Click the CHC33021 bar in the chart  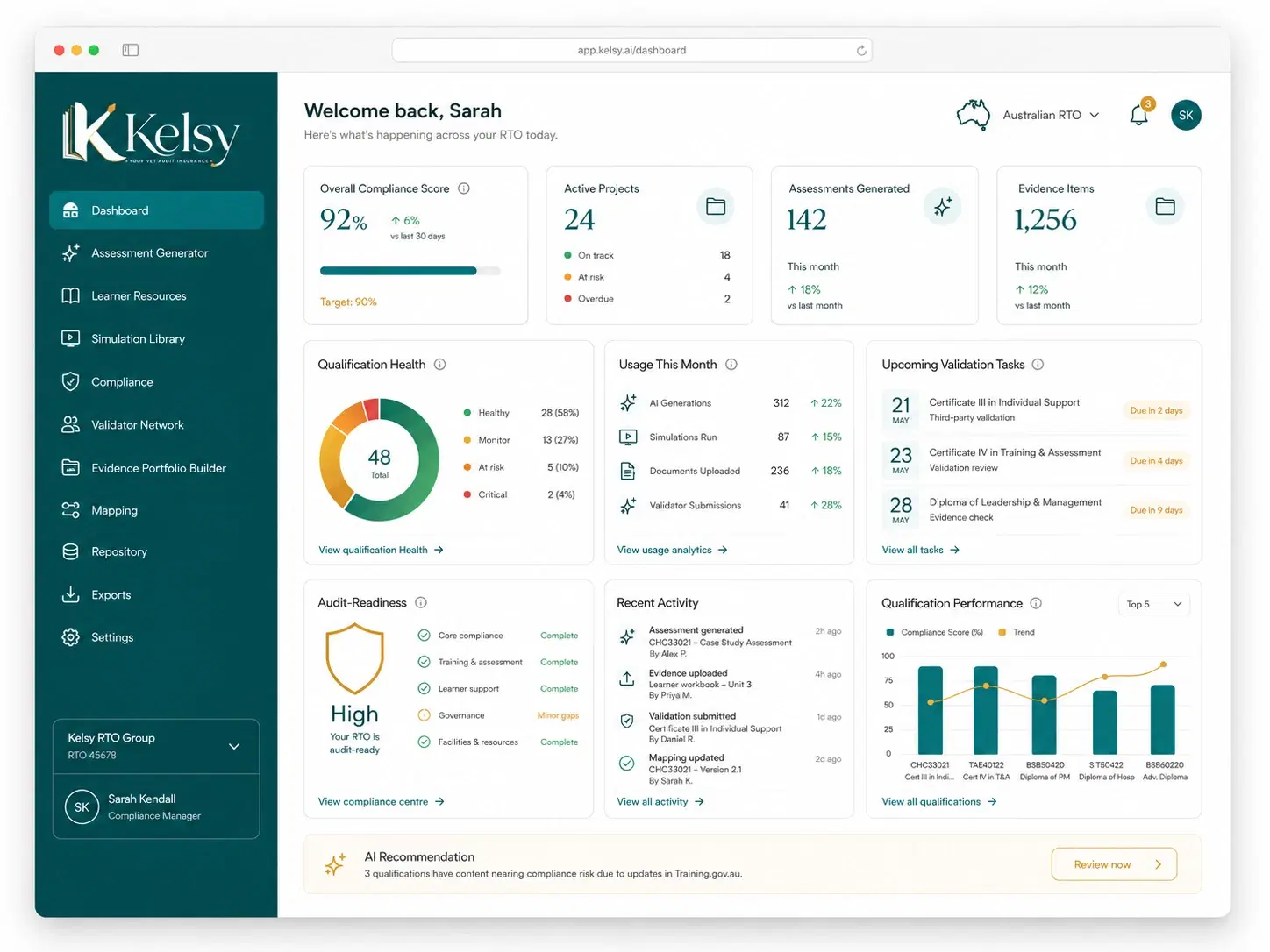pyautogui.click(x=930, y=710)
